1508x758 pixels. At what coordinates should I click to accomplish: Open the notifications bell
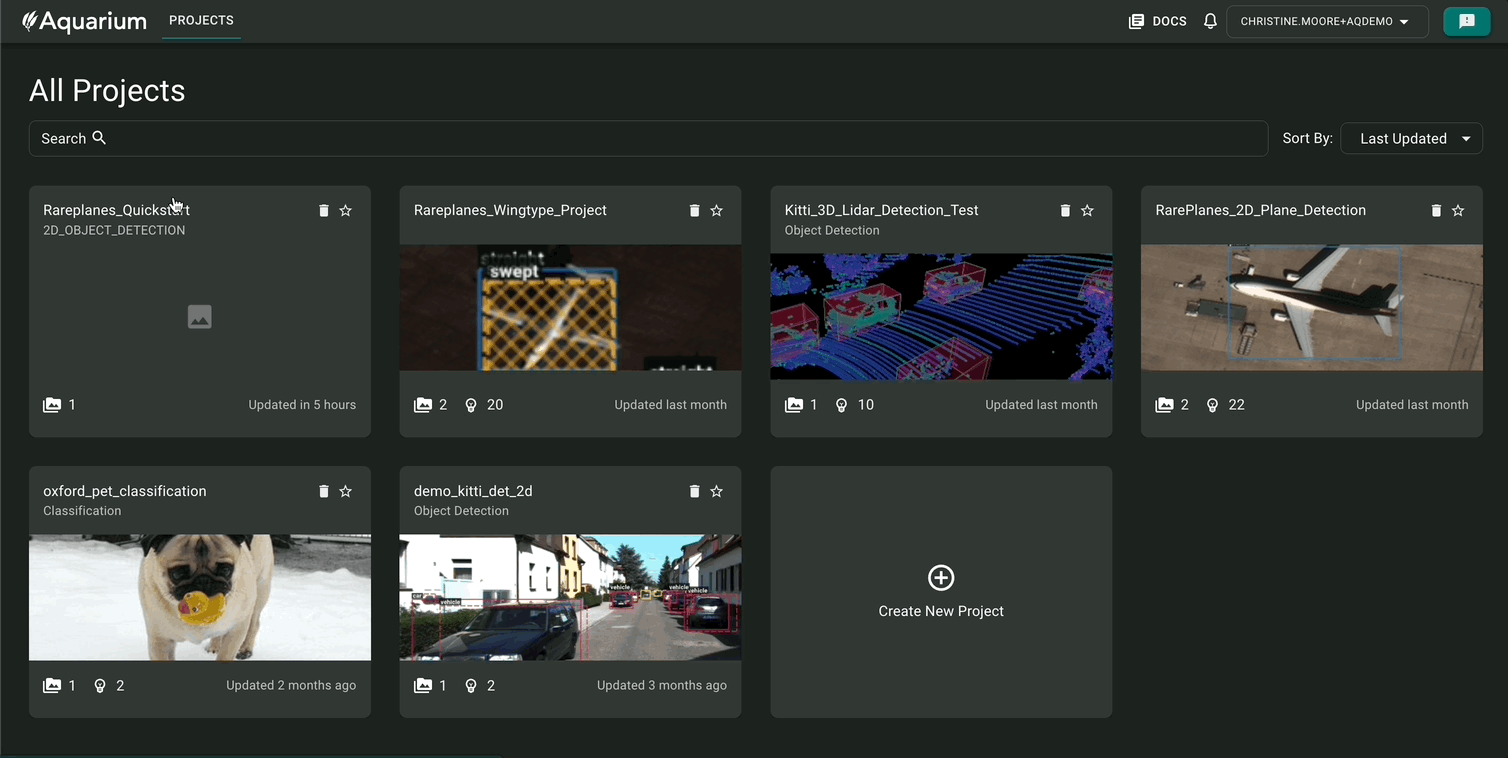pyautogui.click(x=1210, y=21)
